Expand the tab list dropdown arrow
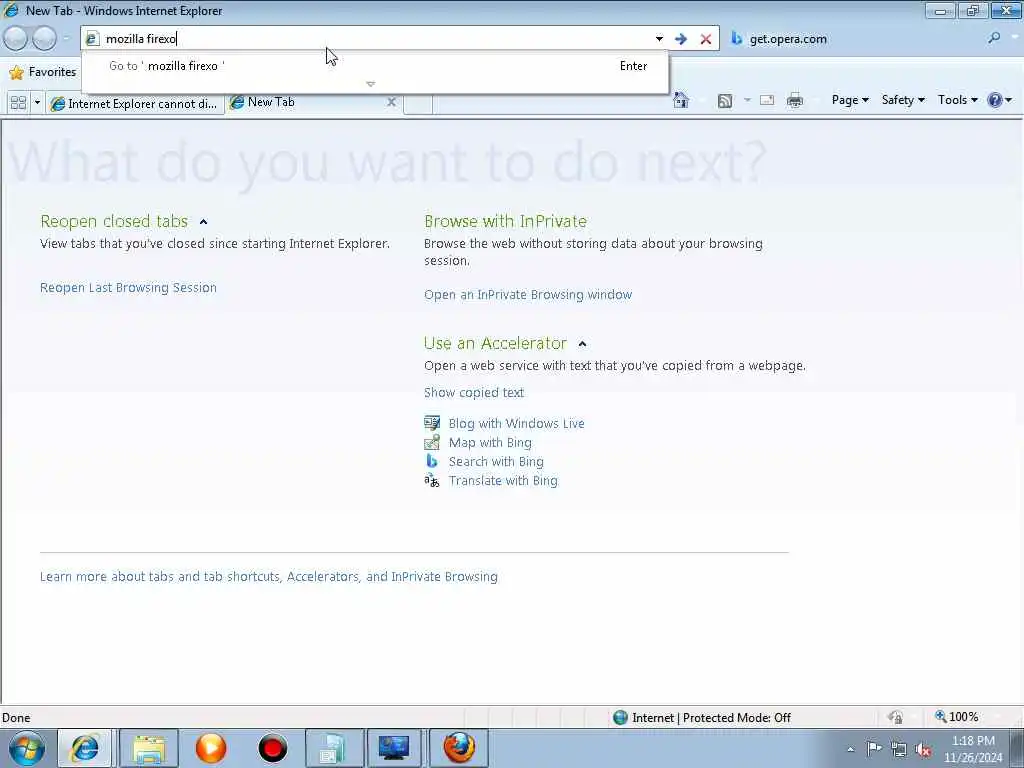The height and width of the screenshot is (768, 1024). click(37, 103)
